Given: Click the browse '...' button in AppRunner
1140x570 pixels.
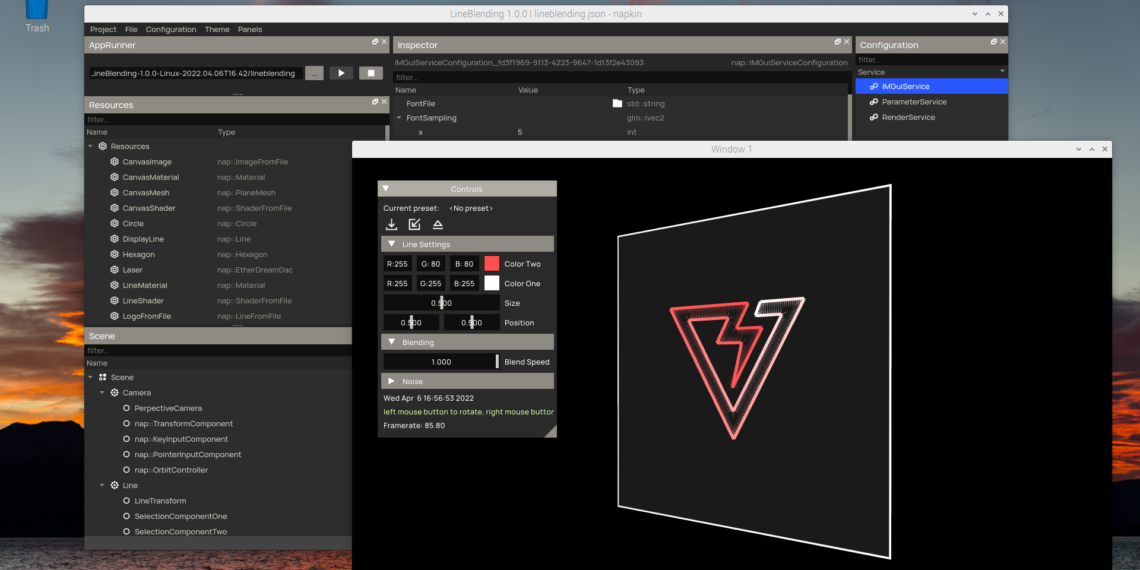Looking at the screenshot, I should (313, 73).
